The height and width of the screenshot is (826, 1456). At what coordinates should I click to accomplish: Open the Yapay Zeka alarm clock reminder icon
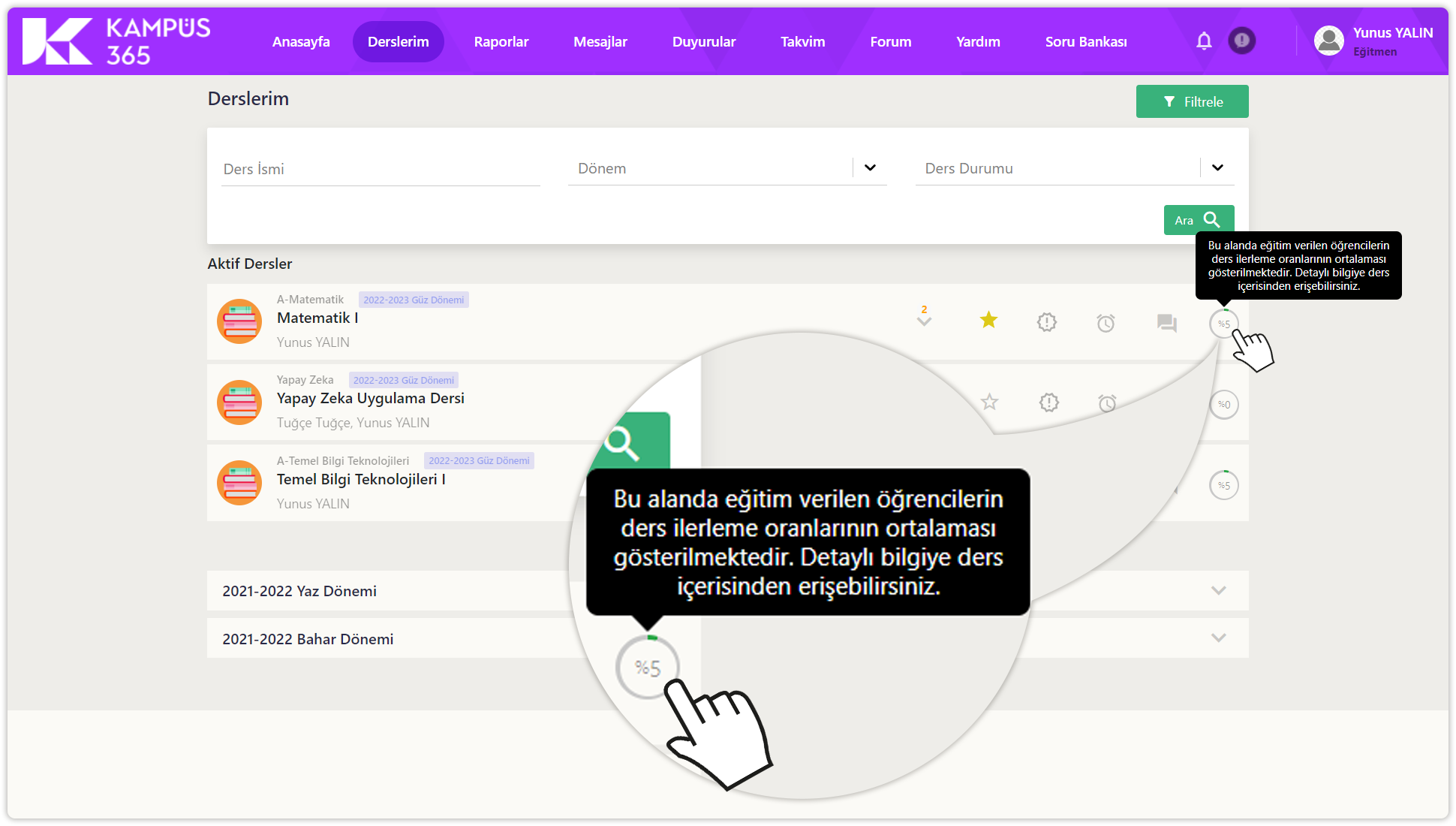point(1107,403)
